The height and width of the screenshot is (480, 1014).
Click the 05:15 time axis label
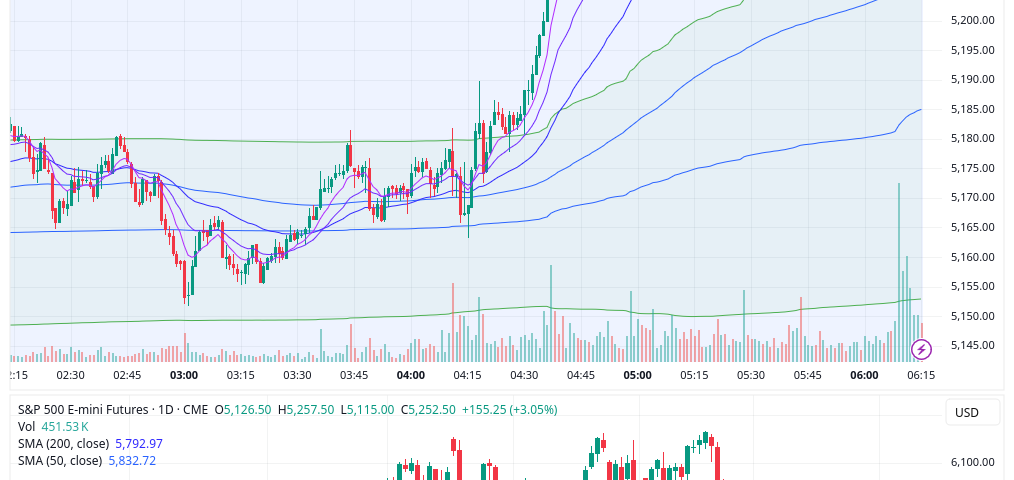[x=694, y=375]
